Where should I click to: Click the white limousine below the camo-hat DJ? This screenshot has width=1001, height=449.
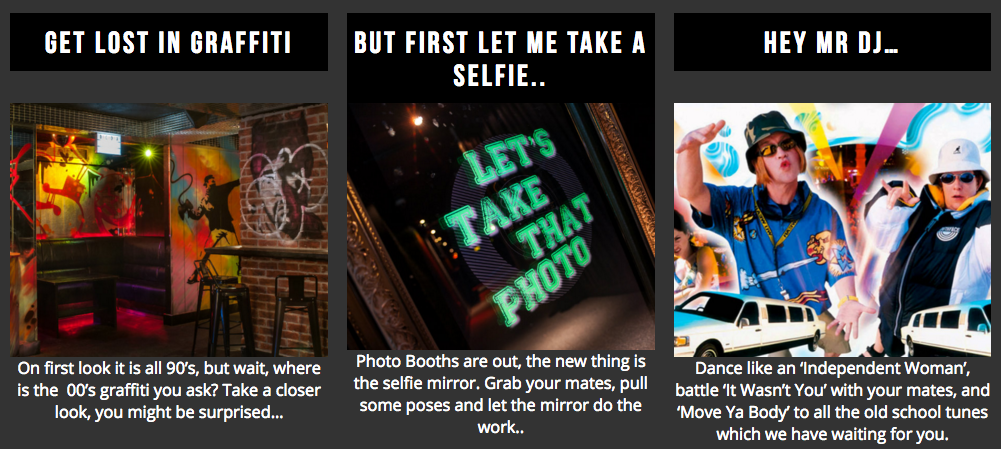(x=750, y=324)
